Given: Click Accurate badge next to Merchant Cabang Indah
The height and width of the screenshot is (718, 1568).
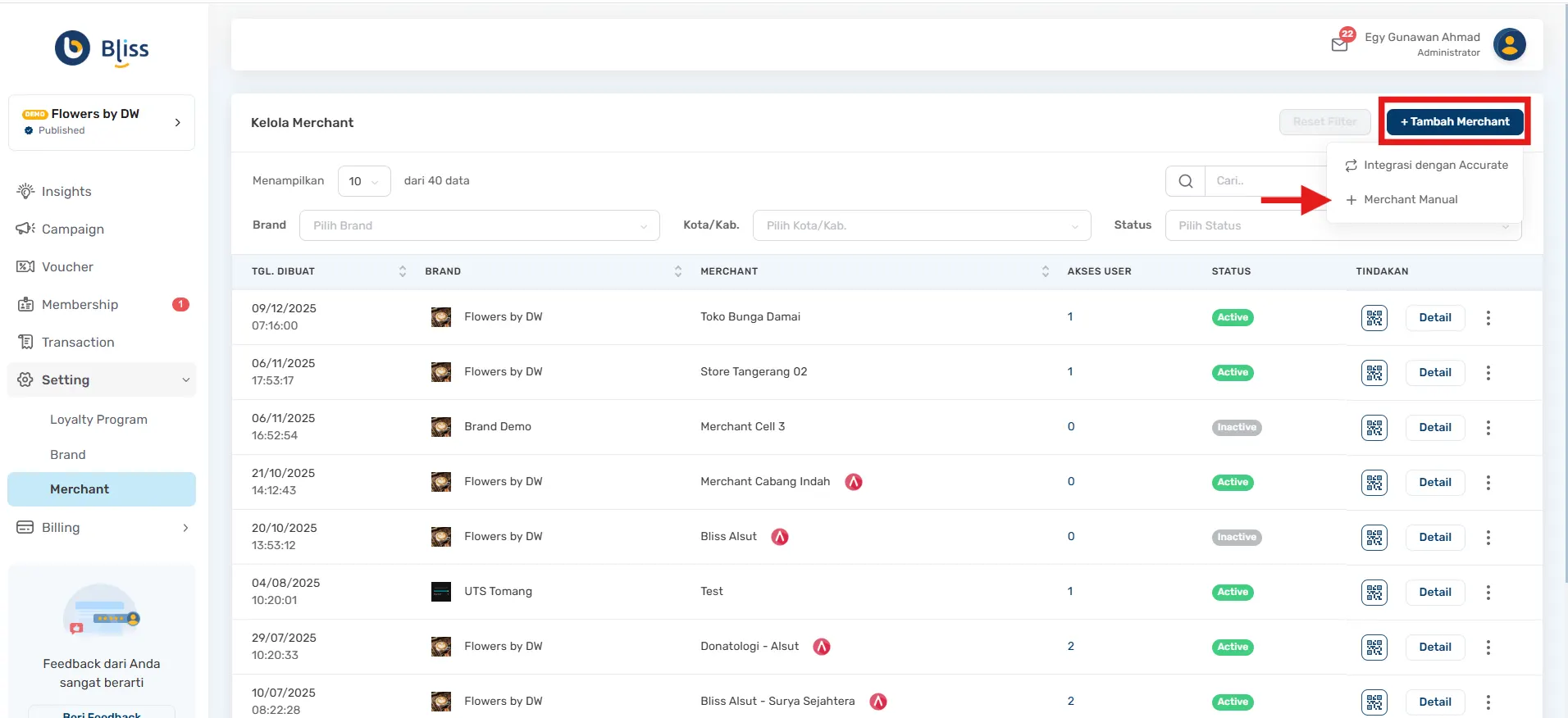Looking at the screenshot, I should [x=854, y=482].
